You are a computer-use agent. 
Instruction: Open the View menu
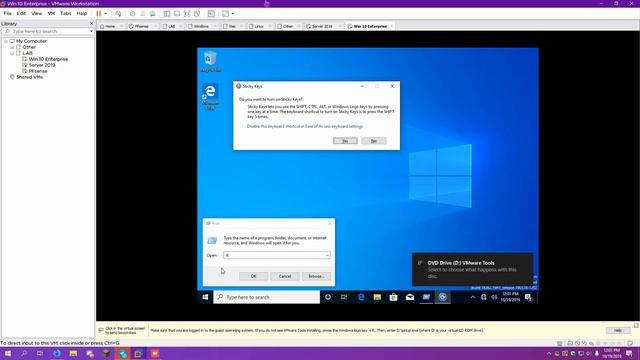[36, 13]
